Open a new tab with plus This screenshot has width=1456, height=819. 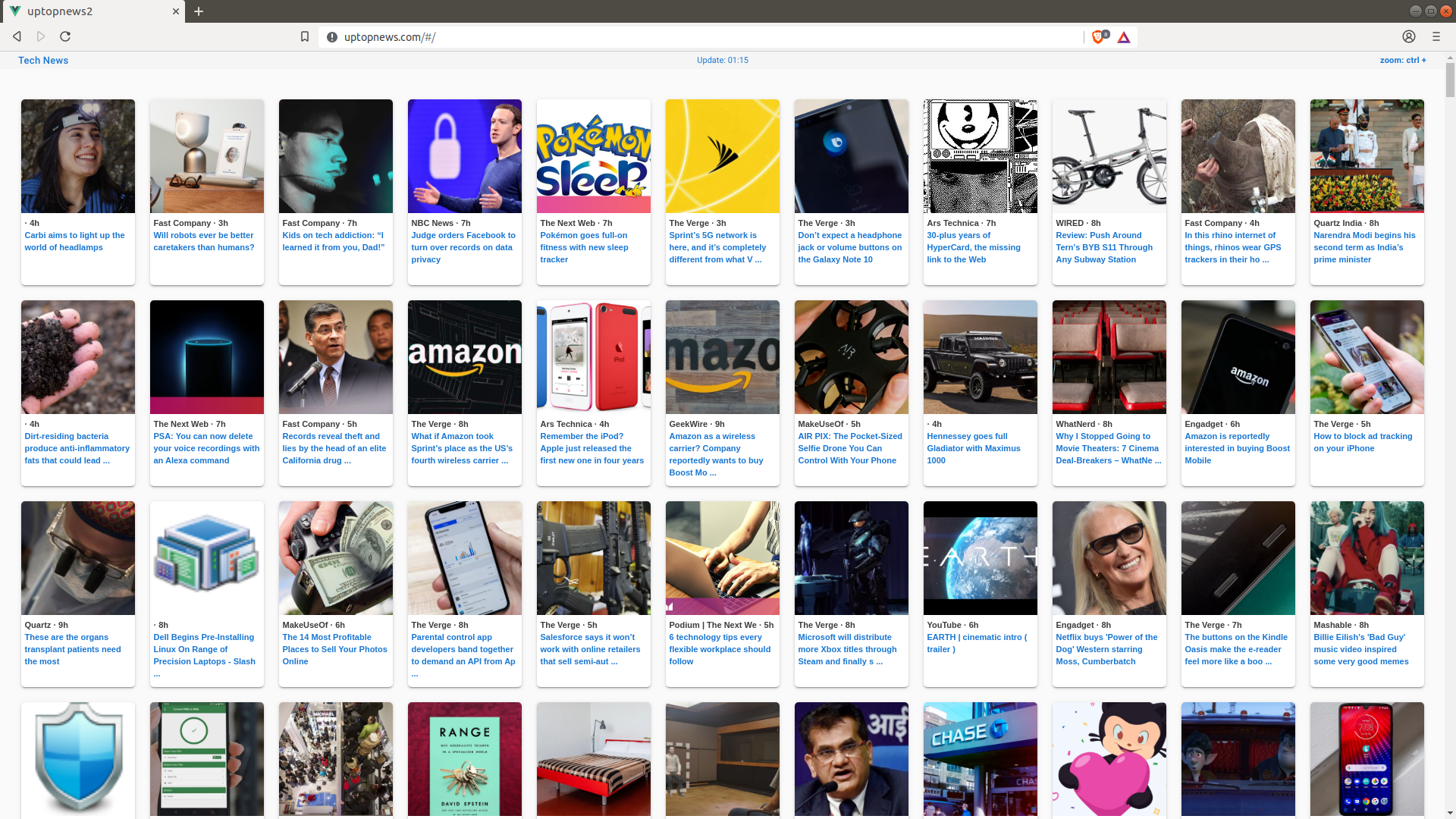point(199,11)
